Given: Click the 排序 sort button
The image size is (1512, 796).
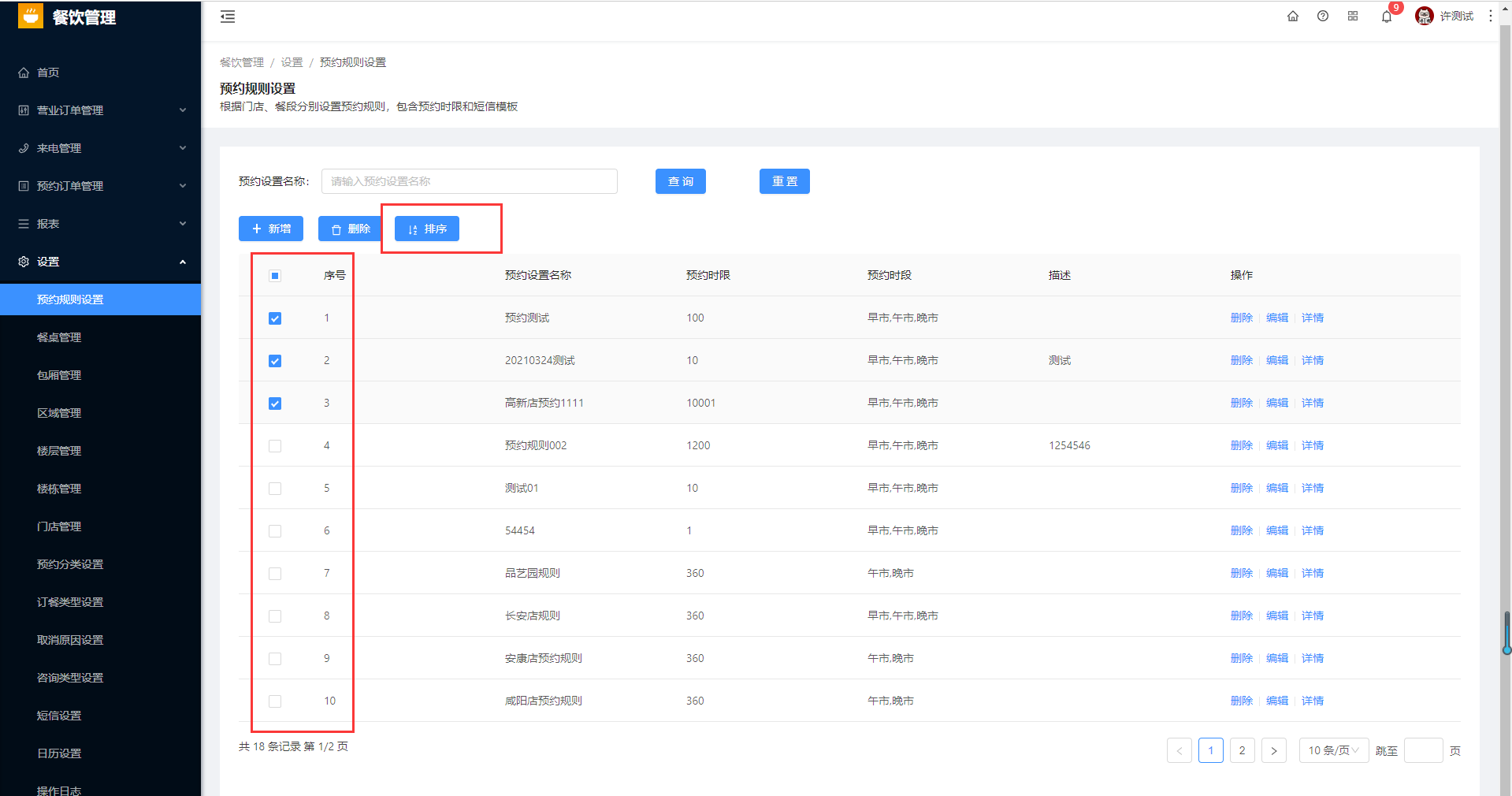Looking at the screenshot, I should click(427, 229).
